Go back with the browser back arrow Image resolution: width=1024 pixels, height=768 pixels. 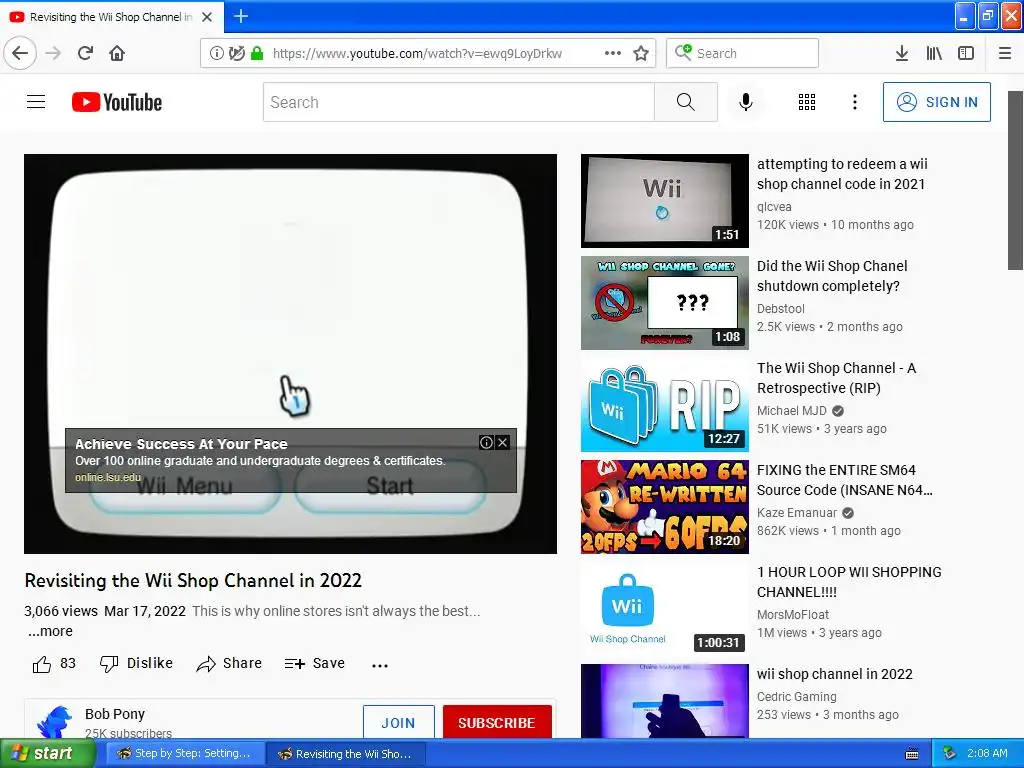point(20,53)
